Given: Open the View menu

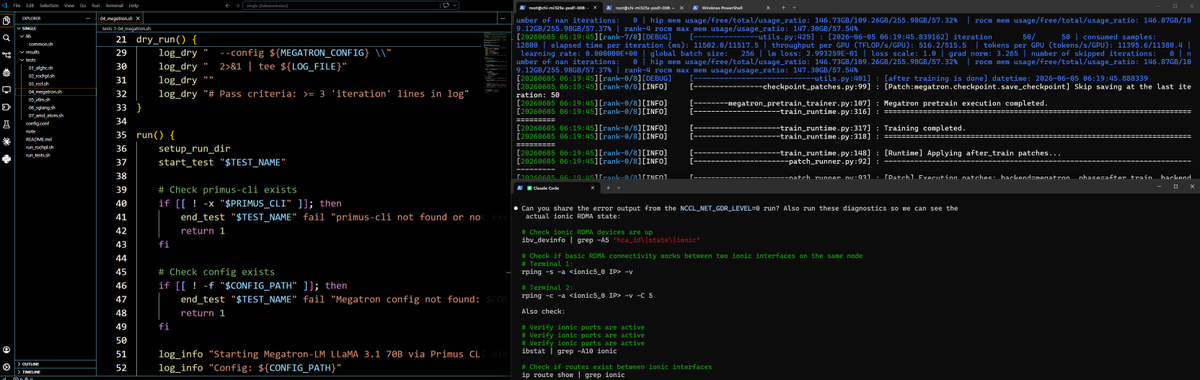Looking at the screenshot, I should coord(69,5).
